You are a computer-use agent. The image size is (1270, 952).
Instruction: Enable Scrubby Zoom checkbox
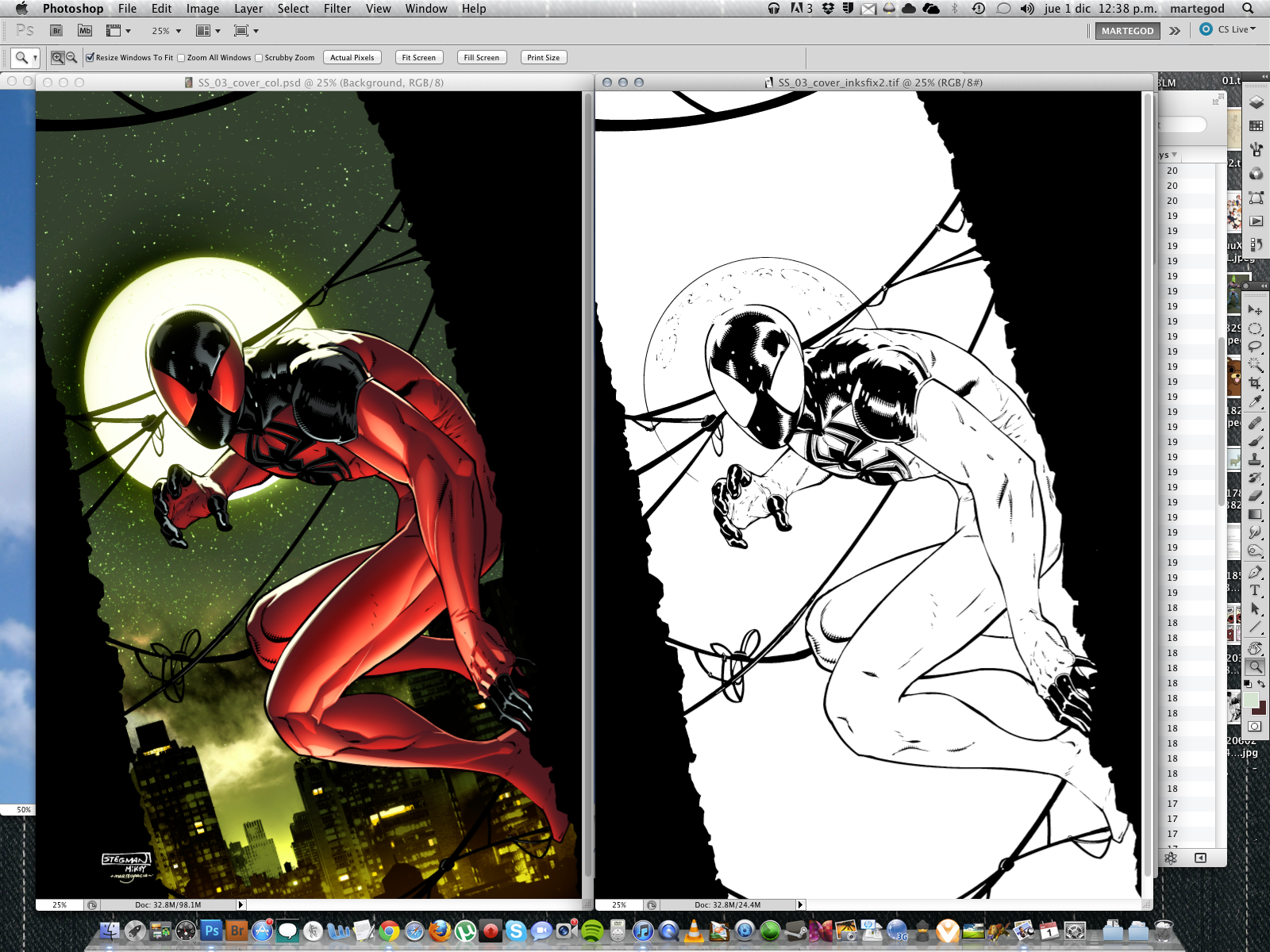[x=259, y=57]
